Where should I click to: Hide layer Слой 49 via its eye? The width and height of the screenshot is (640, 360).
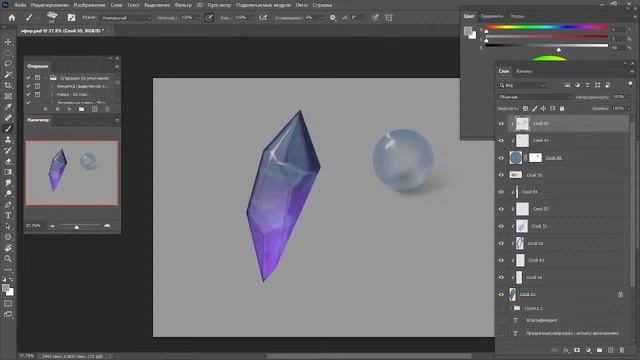(501, 140)
